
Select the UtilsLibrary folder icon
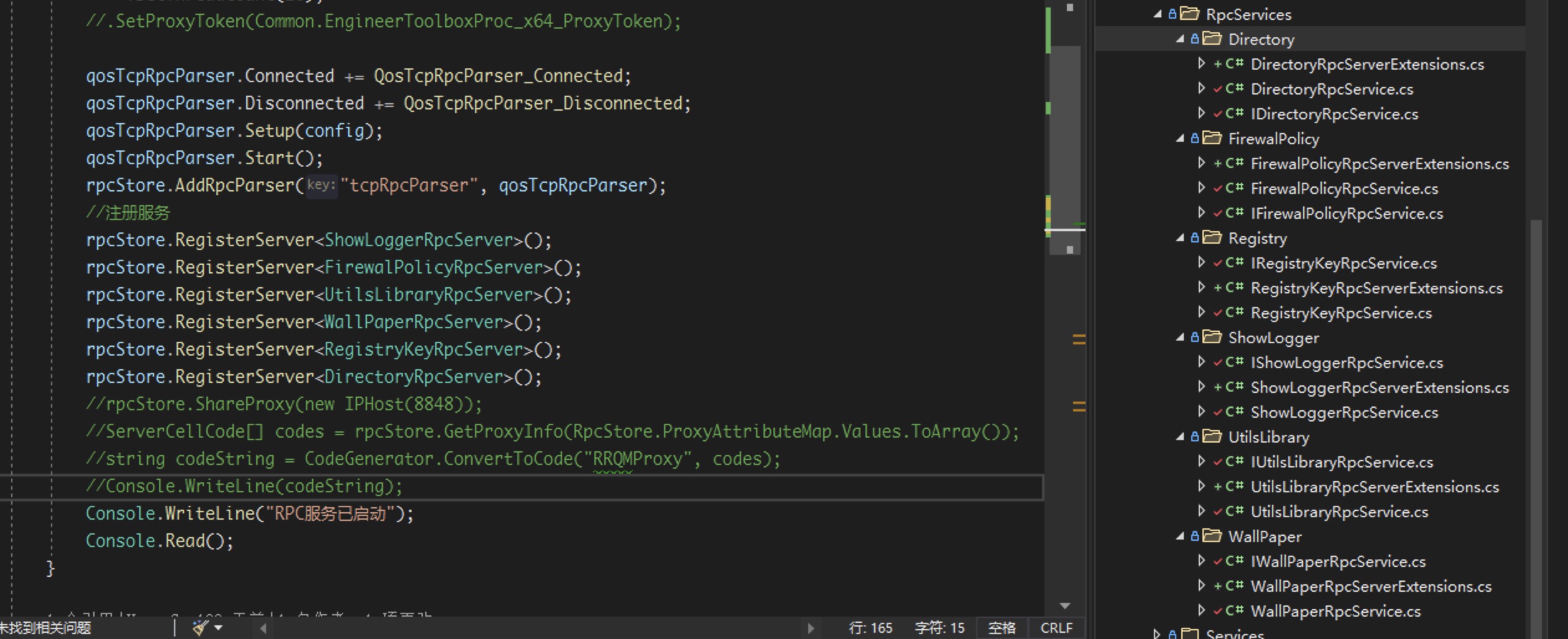click(x=1212, y=436)
